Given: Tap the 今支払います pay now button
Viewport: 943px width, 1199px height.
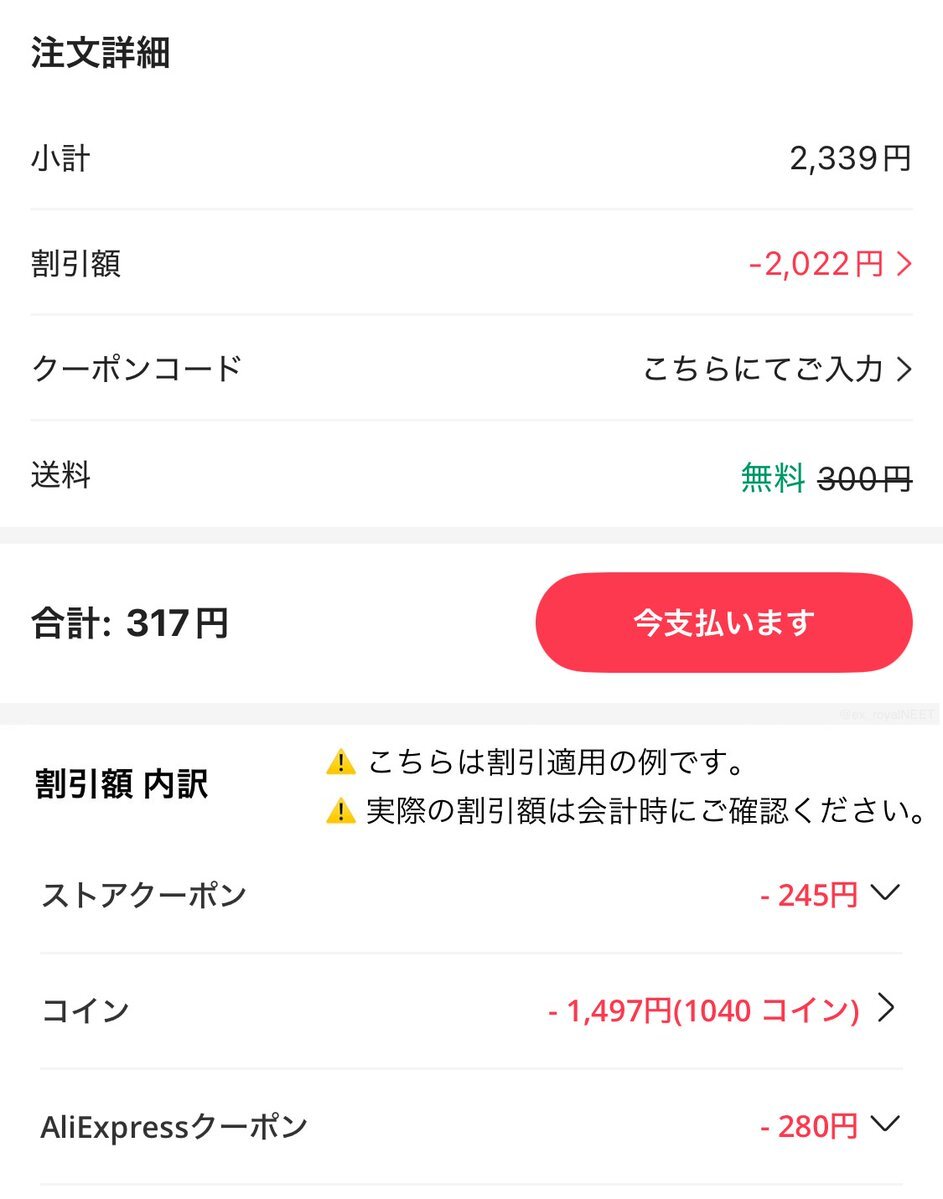Looking at the screenshot, I should click(724, 622).
